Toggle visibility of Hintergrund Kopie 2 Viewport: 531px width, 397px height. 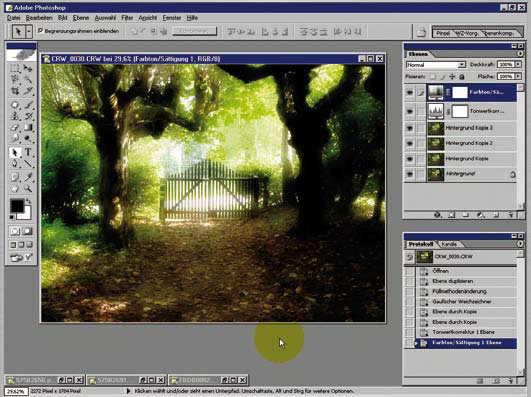coord(410,143)
